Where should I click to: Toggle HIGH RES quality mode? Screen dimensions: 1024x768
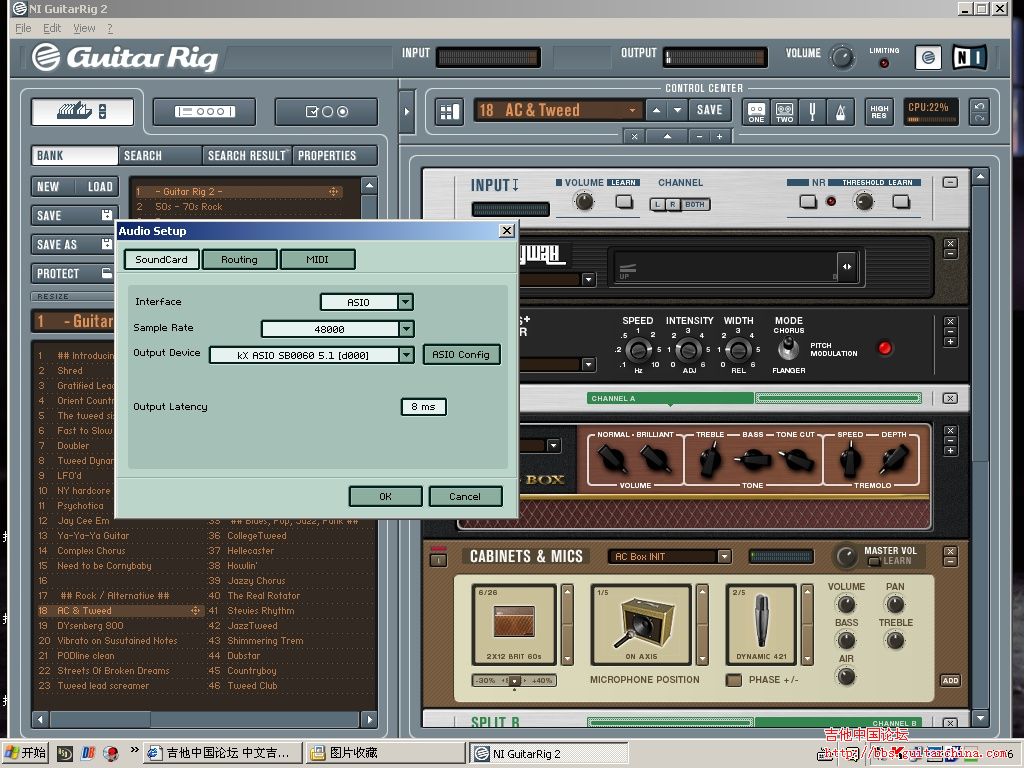[879, 111]
